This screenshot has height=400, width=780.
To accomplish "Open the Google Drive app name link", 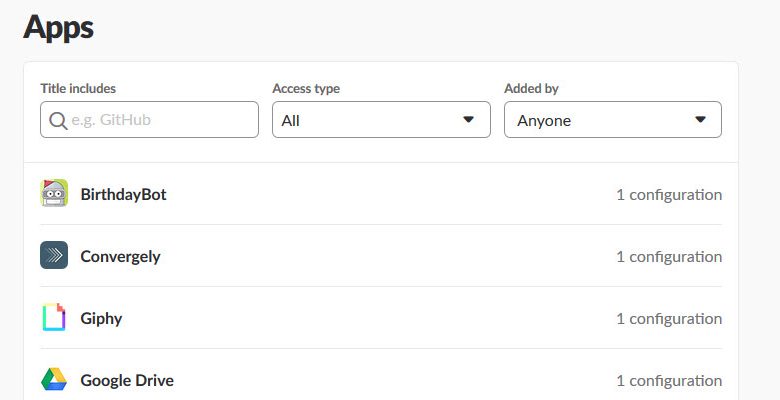I will [x=127, y=380].
